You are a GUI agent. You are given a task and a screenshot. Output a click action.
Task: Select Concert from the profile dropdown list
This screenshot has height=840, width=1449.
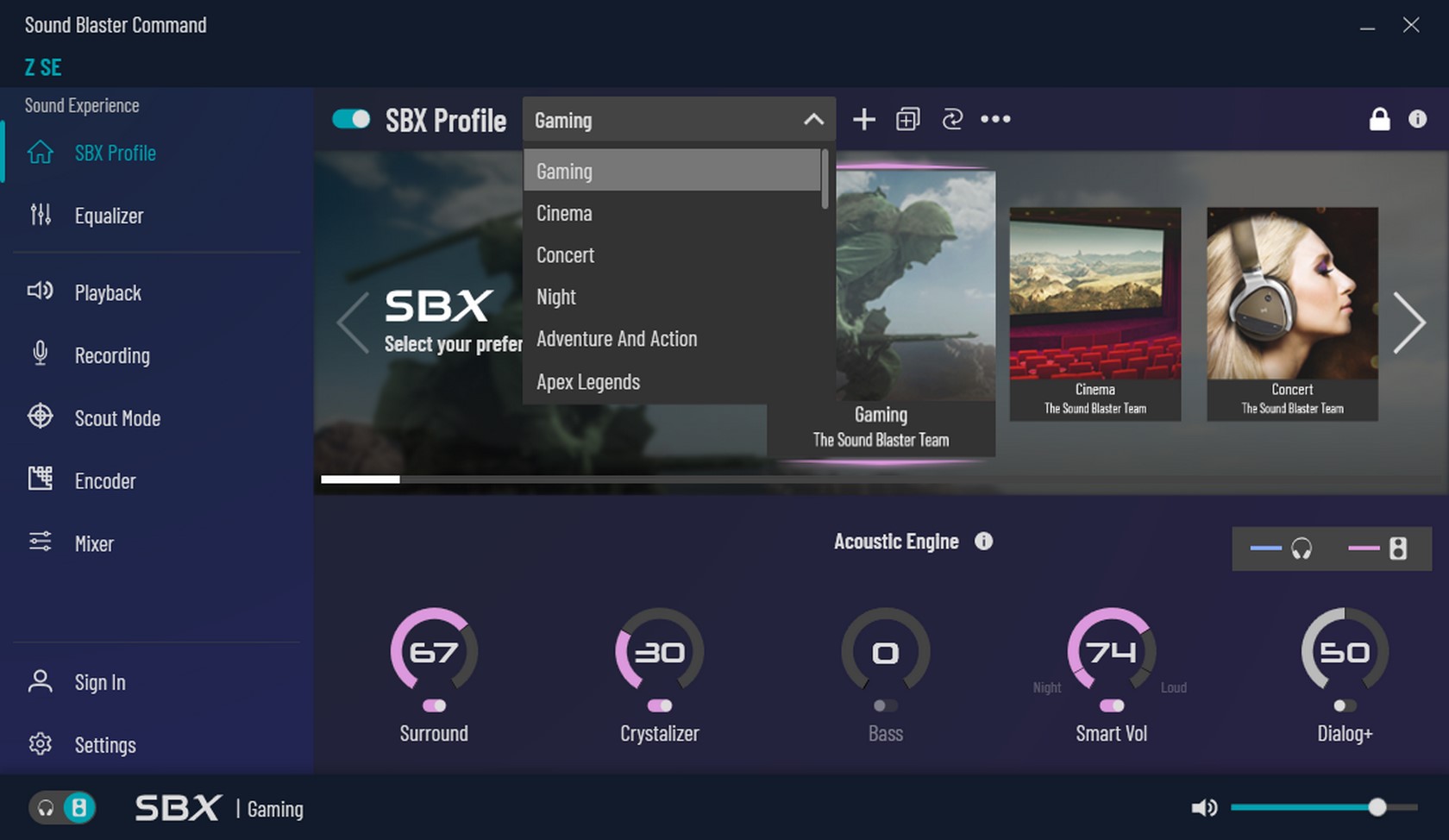click(672, 255)
